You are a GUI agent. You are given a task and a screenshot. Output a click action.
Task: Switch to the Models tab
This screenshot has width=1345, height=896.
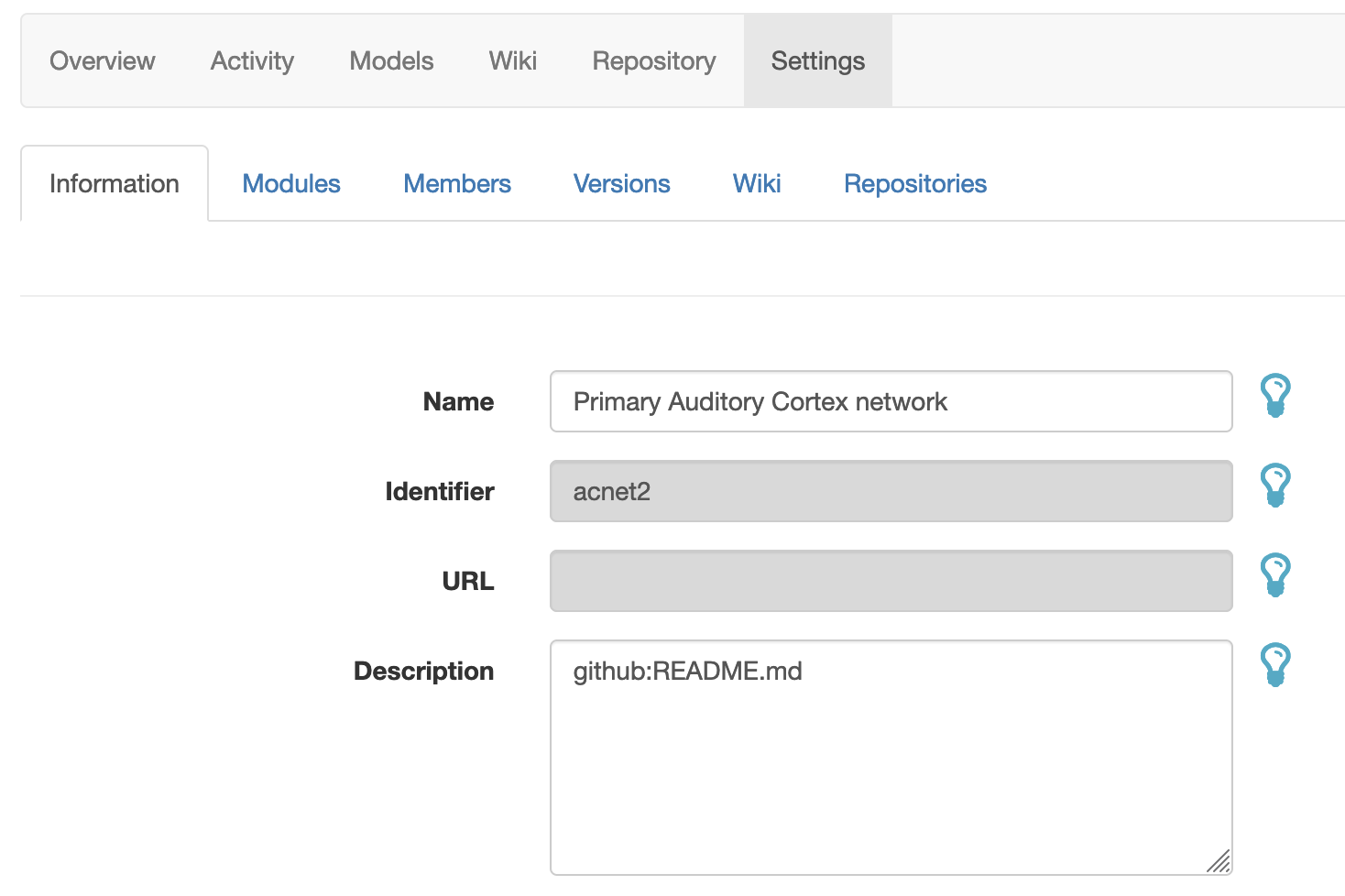pyautogui.click(x=390, y=60)
